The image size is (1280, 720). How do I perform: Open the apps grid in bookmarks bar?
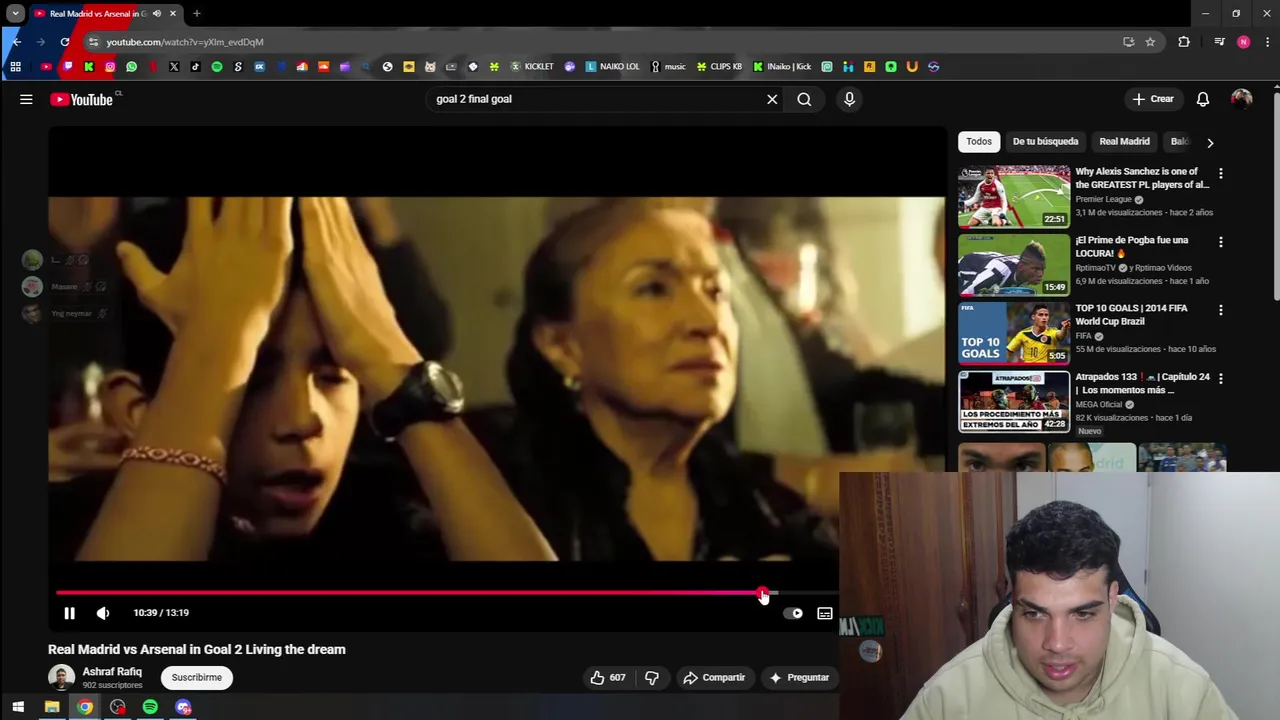(x=15, y=67)
